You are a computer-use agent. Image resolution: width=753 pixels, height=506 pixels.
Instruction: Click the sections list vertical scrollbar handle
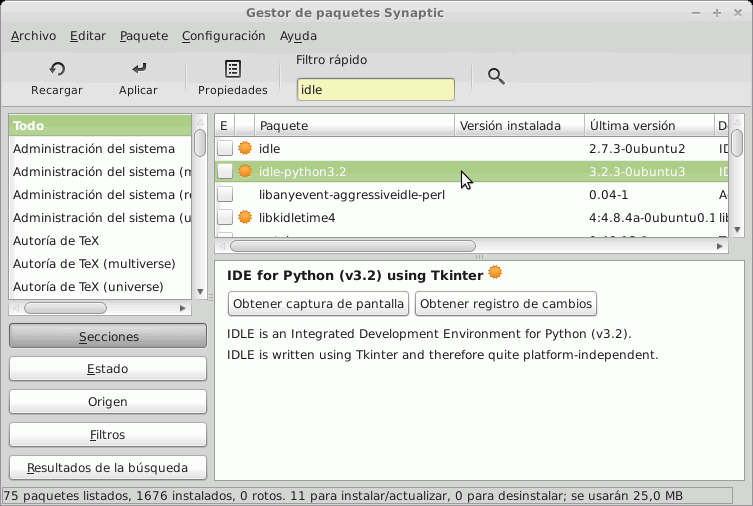(200, 143)
